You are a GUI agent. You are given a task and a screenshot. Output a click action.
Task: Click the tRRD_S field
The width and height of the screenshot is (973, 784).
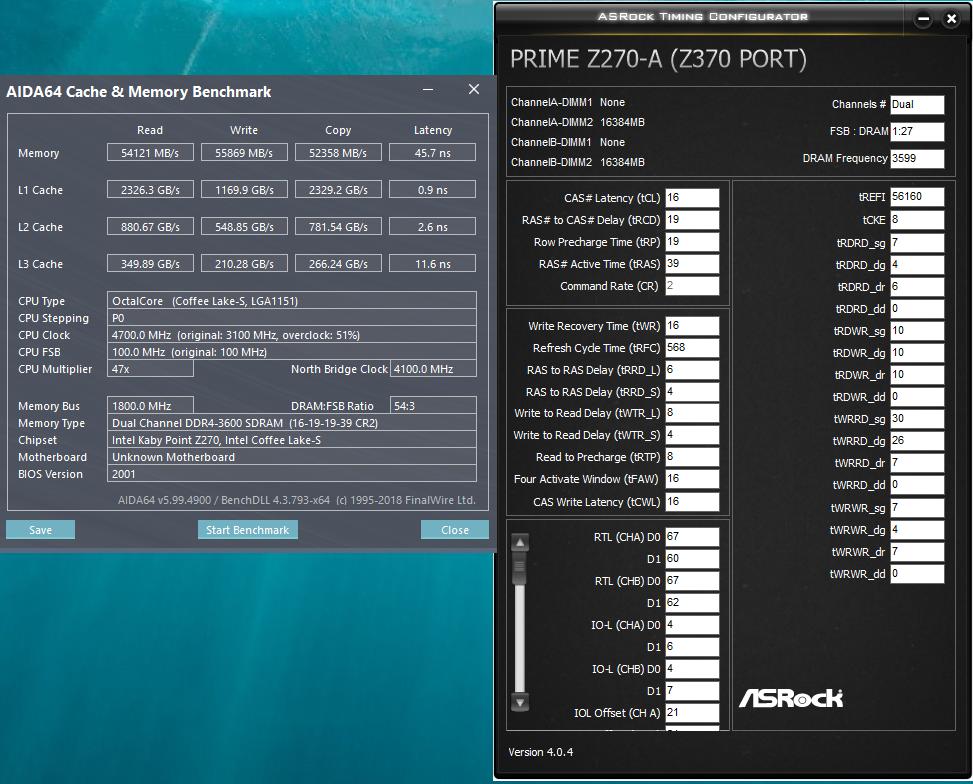tap(692, 392)
